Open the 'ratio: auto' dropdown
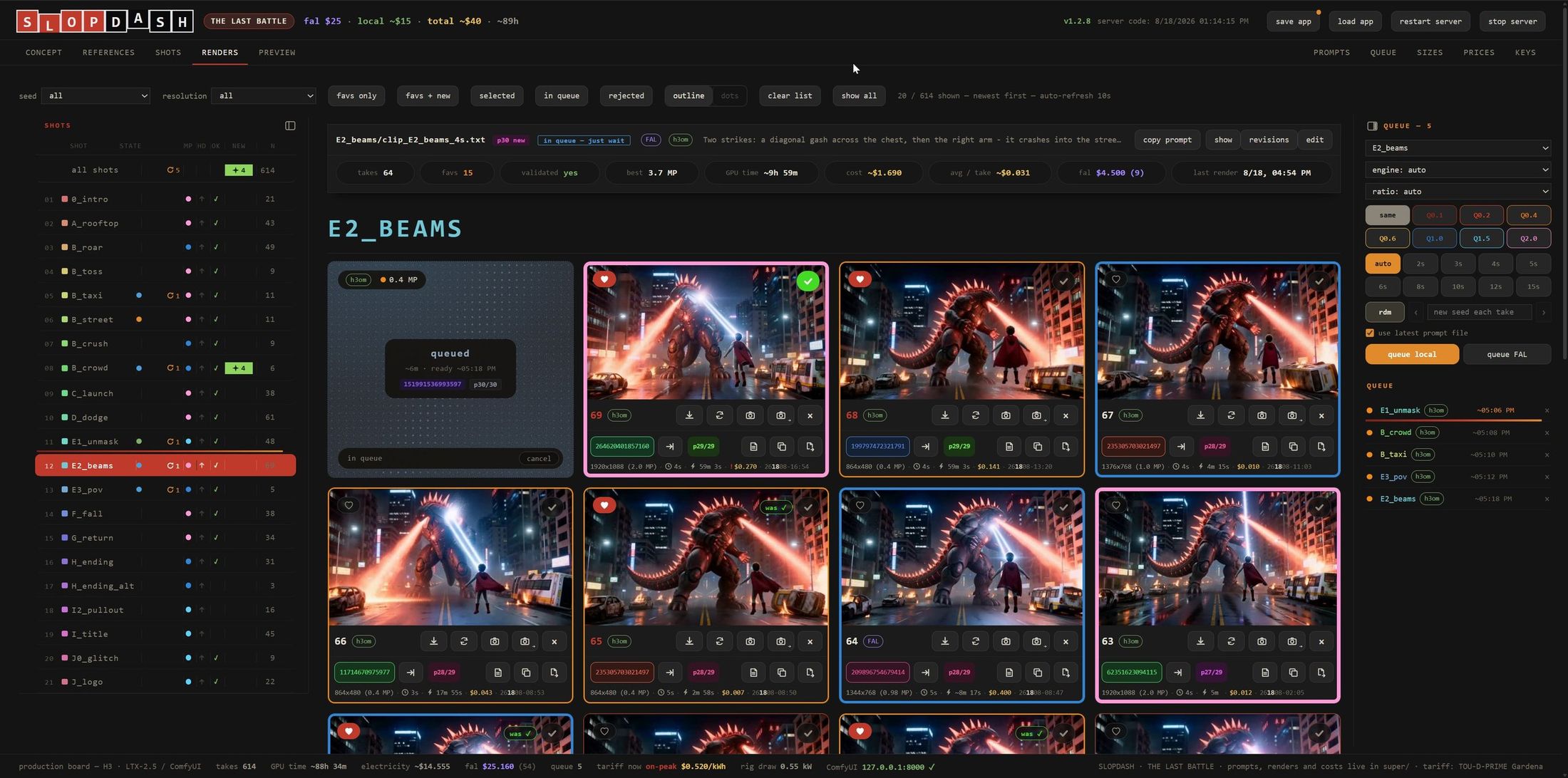Viewport: 1568px width, 778px height. [1458, 192]
